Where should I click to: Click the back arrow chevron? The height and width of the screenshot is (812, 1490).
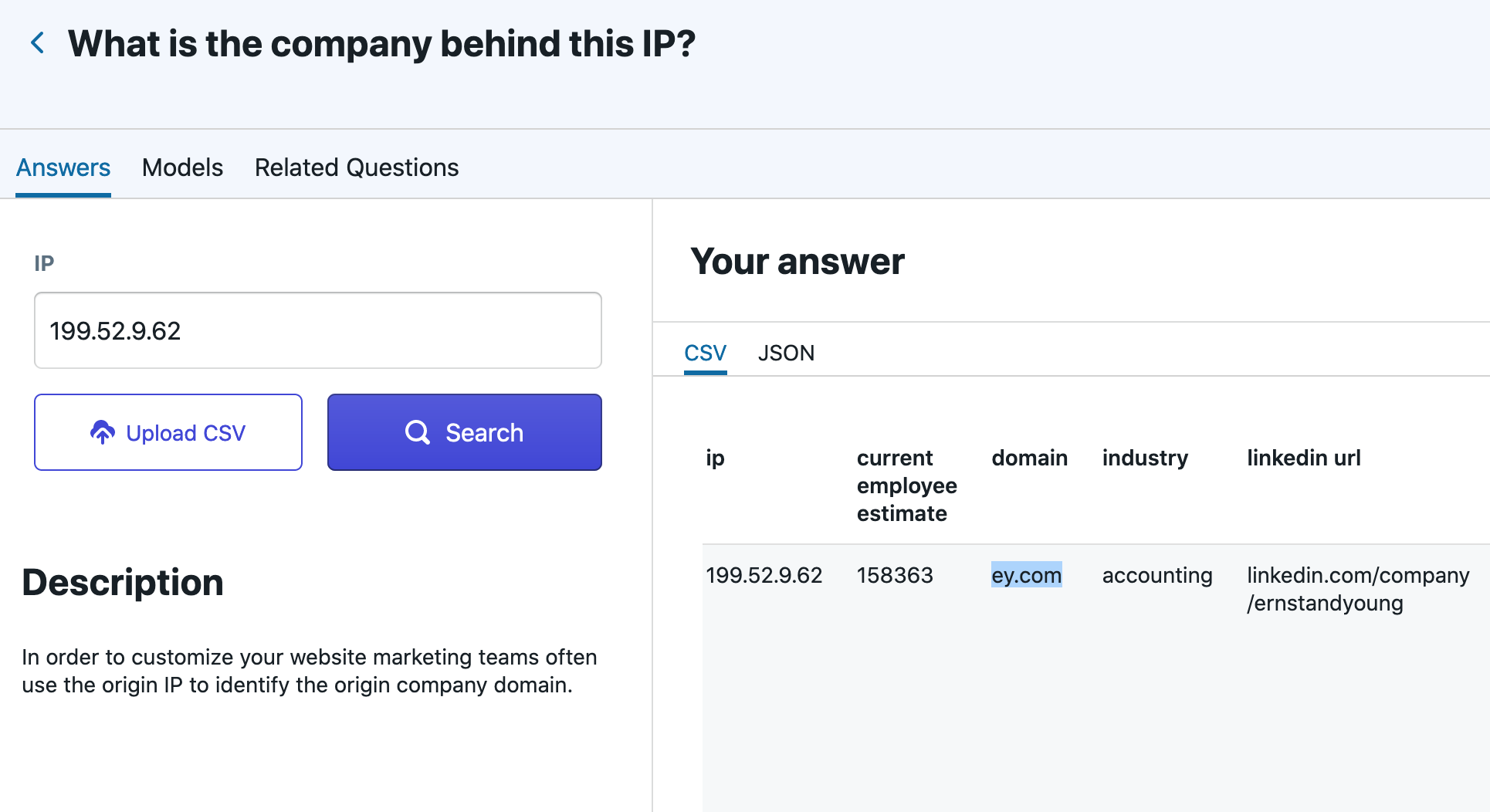pyautogui.click(x=37, y=43)
